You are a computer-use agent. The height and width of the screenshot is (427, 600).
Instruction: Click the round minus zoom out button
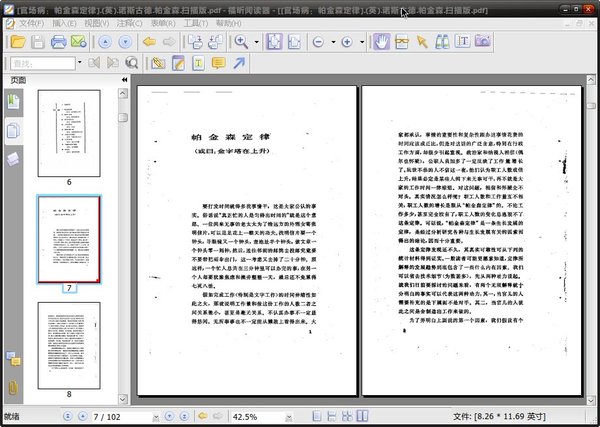click(x=318, y=42)
